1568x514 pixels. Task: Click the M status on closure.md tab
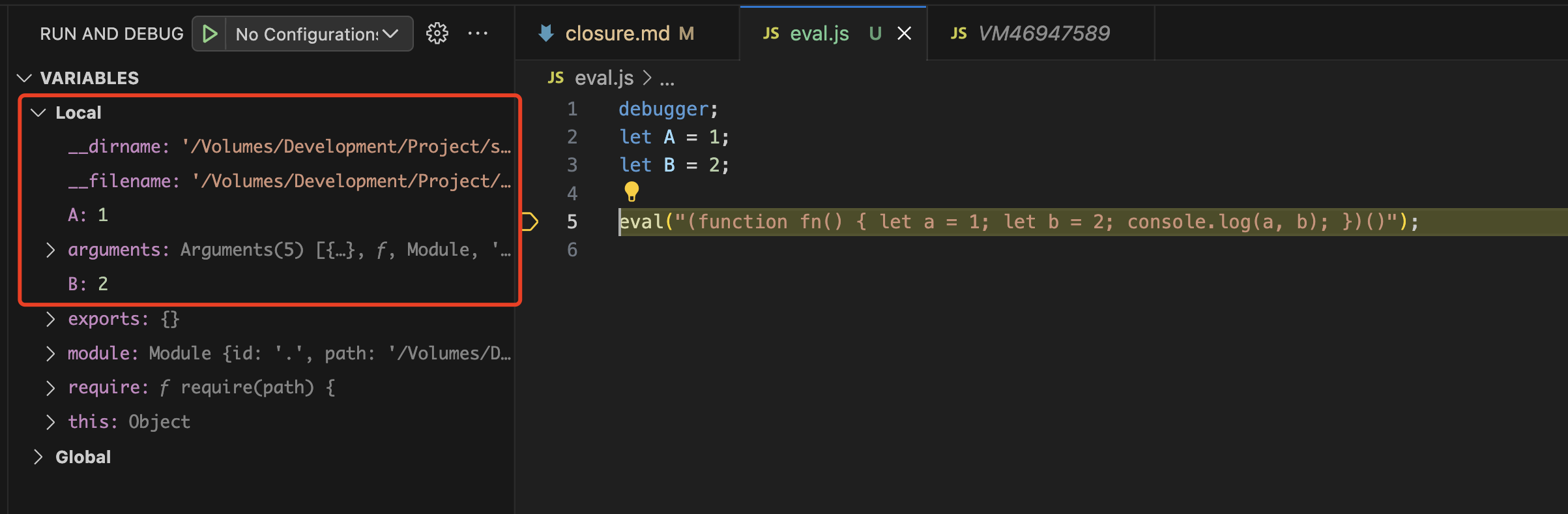coord(686,33)
